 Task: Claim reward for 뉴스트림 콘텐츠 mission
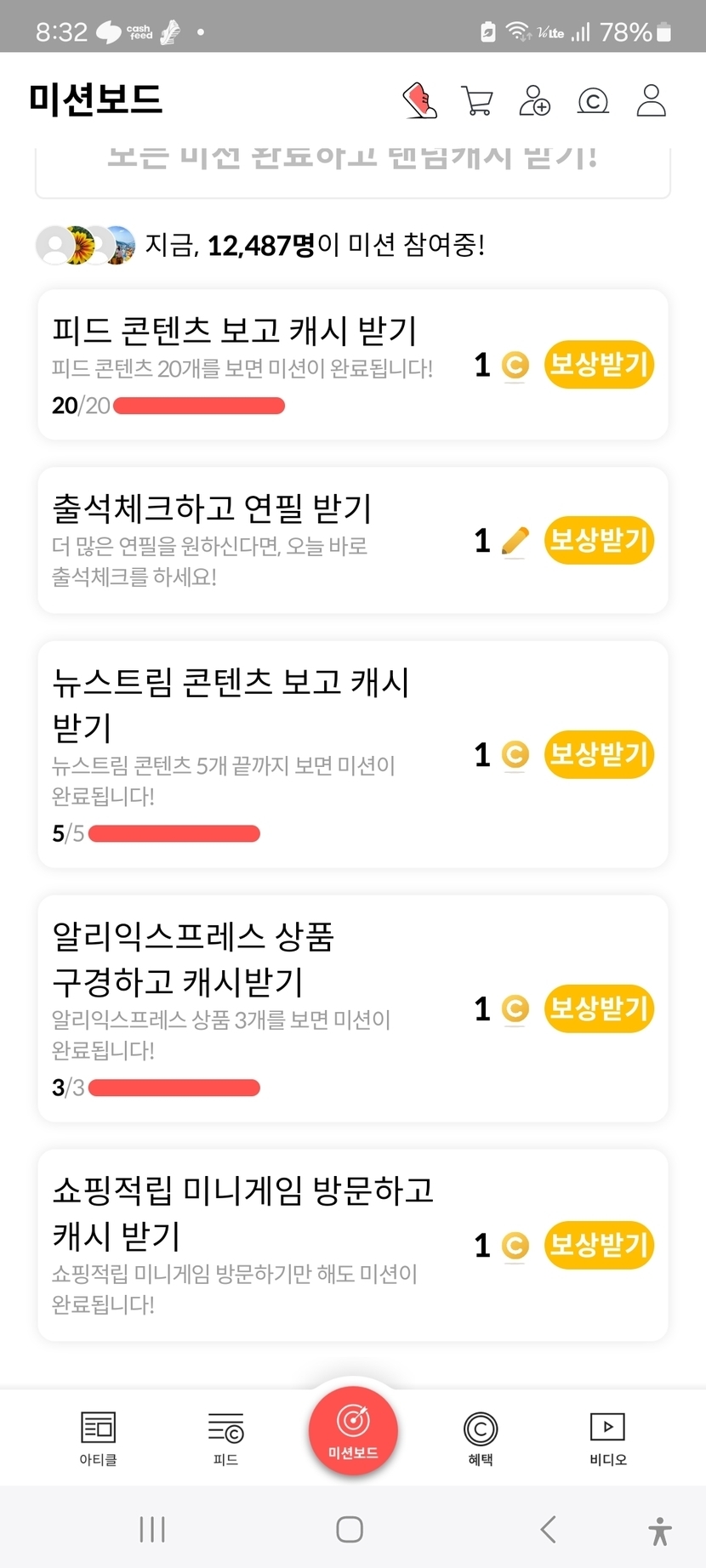coord(599,754)
